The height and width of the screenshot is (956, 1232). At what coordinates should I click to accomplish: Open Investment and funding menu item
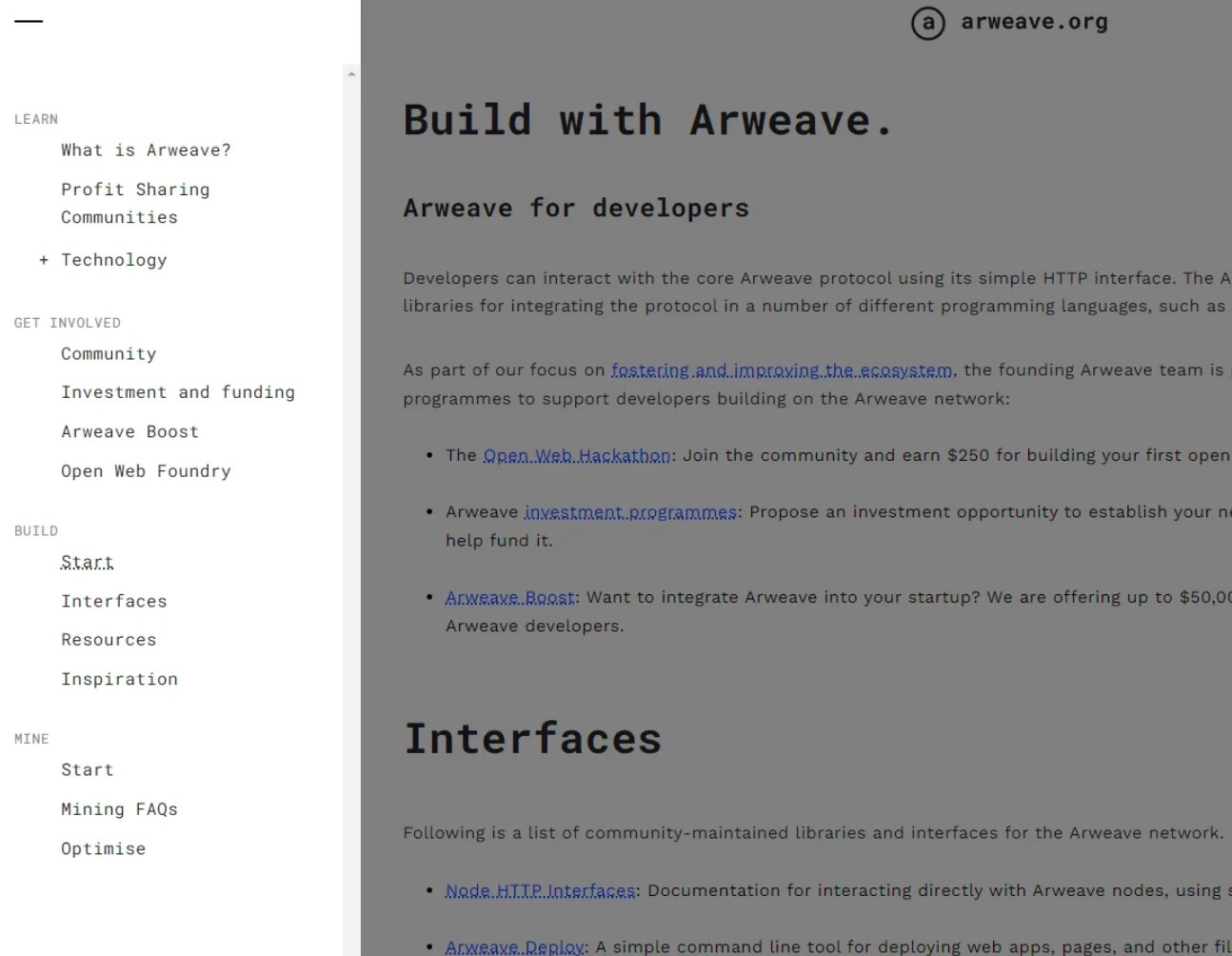[x=178, y=392]
